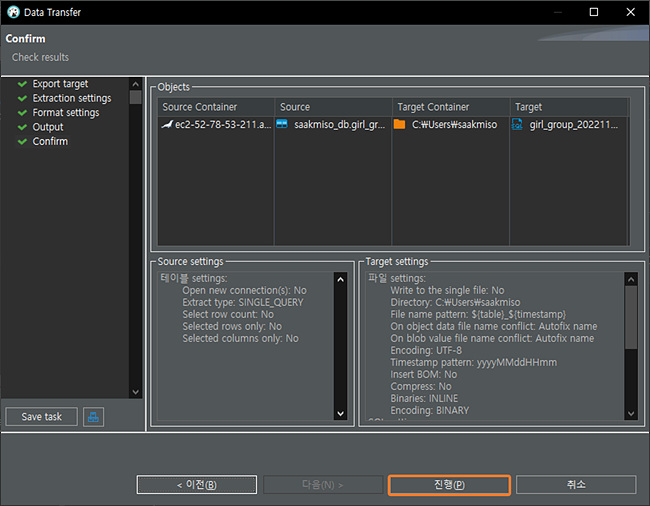The image size is (650, 506).
Task: Open the Output step
Action: pyautogui.click(x=48, y=127)
